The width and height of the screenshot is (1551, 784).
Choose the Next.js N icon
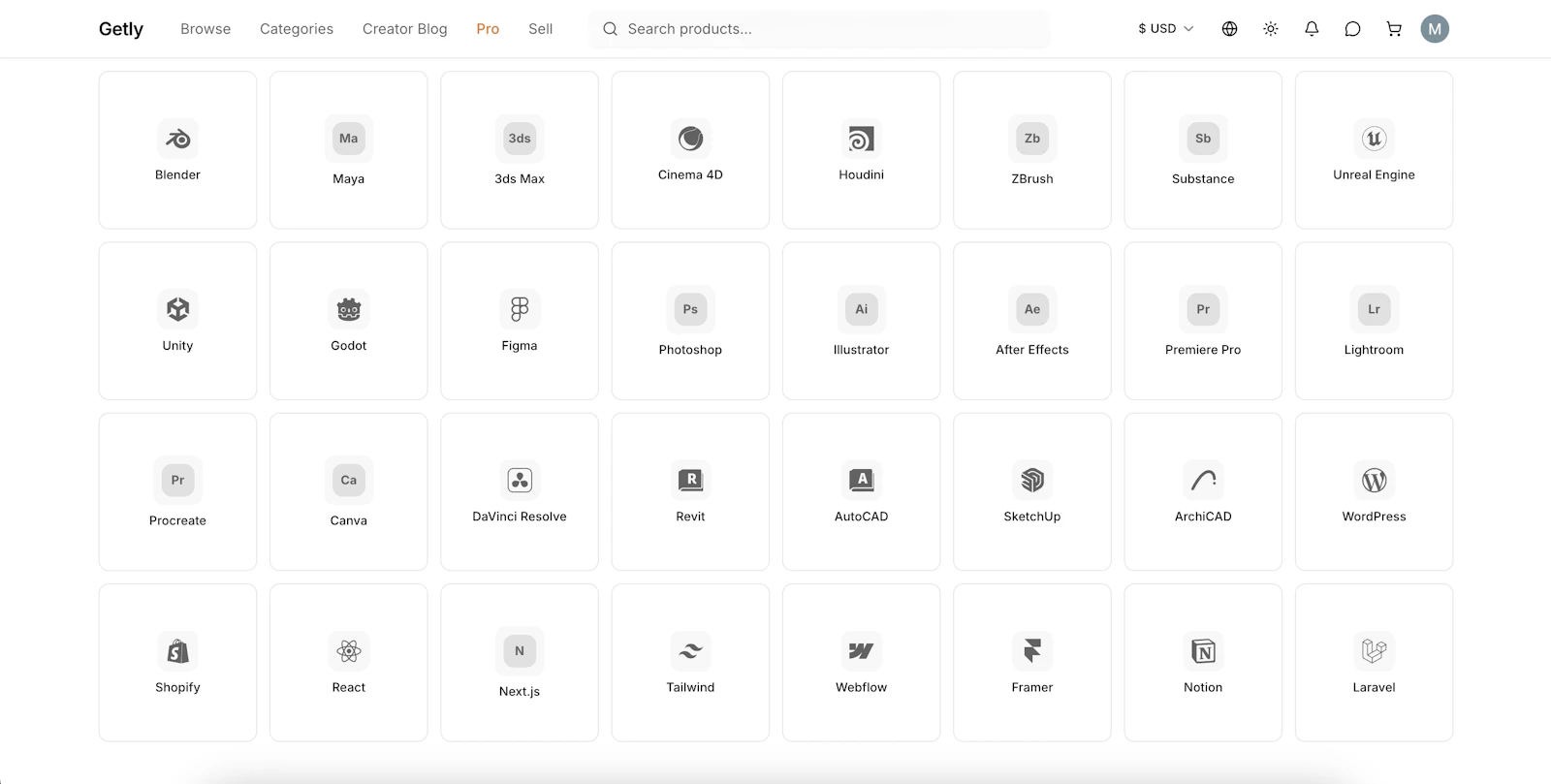point(520,651)
